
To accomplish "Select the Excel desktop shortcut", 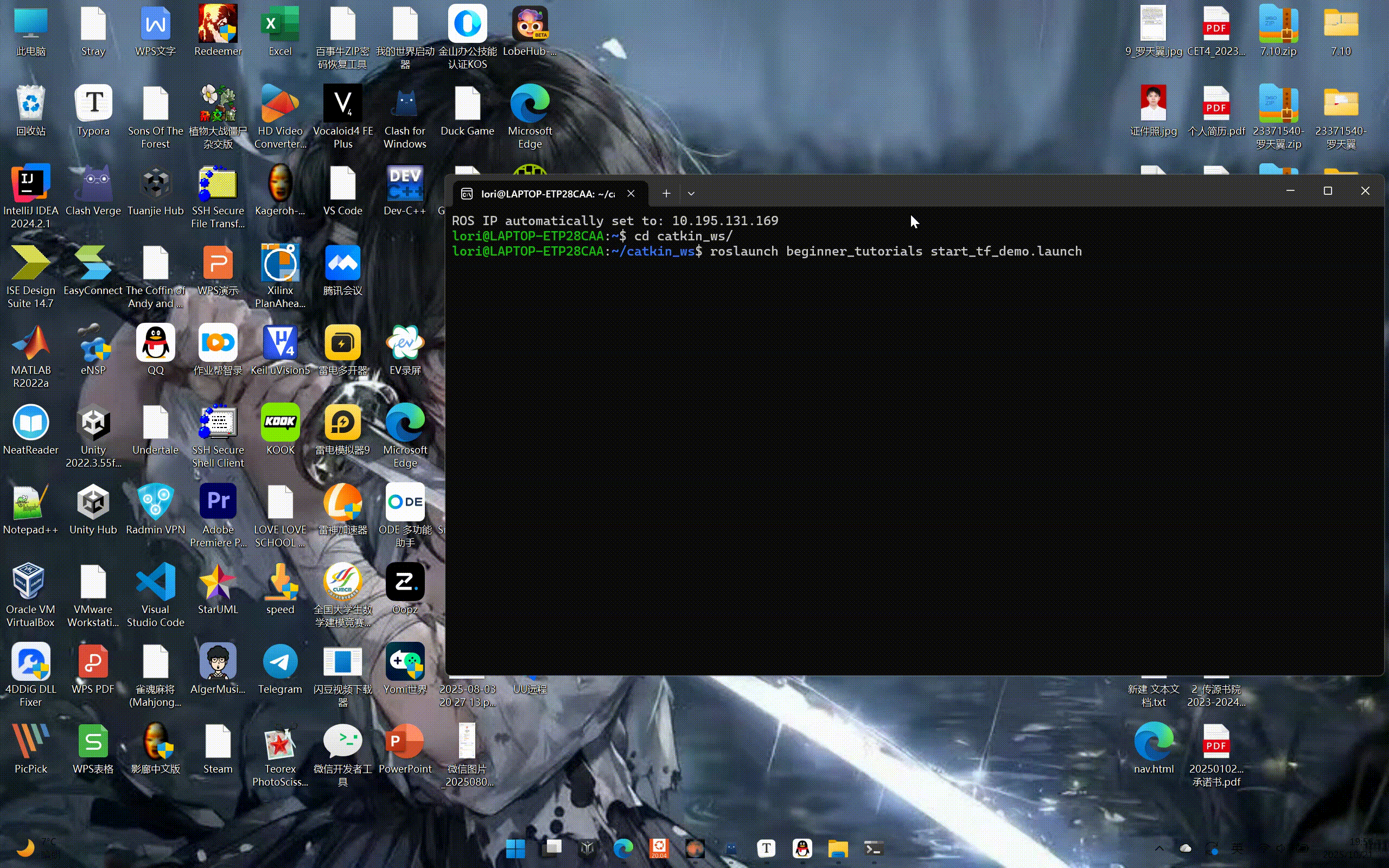I will 280,31.
